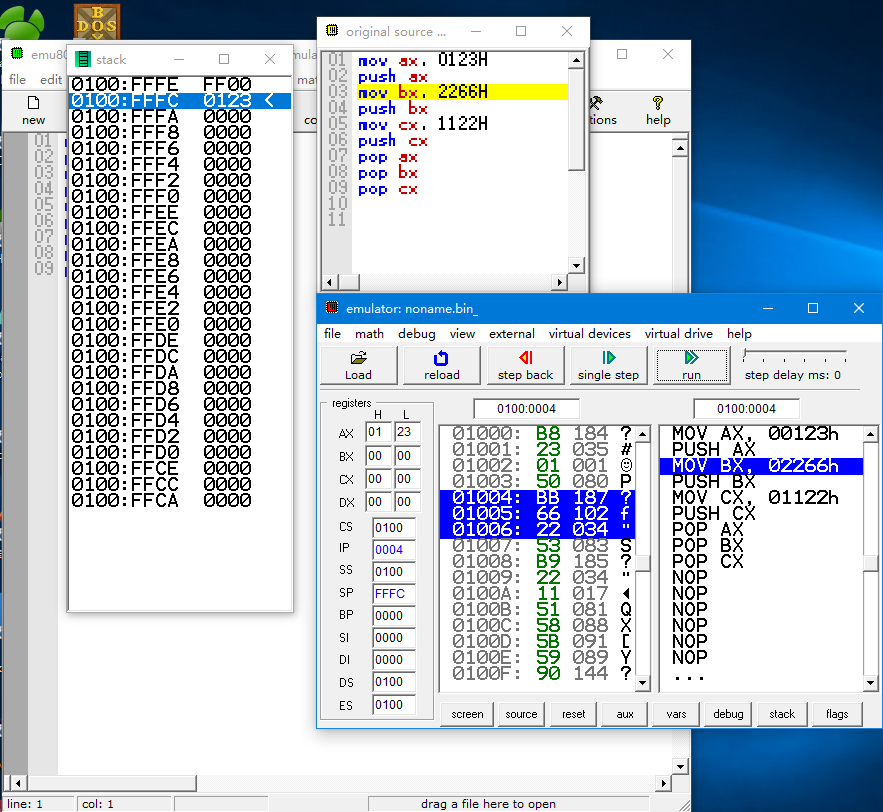883x812 pixels.
Task: Show the aux panel
Action: 624,714
